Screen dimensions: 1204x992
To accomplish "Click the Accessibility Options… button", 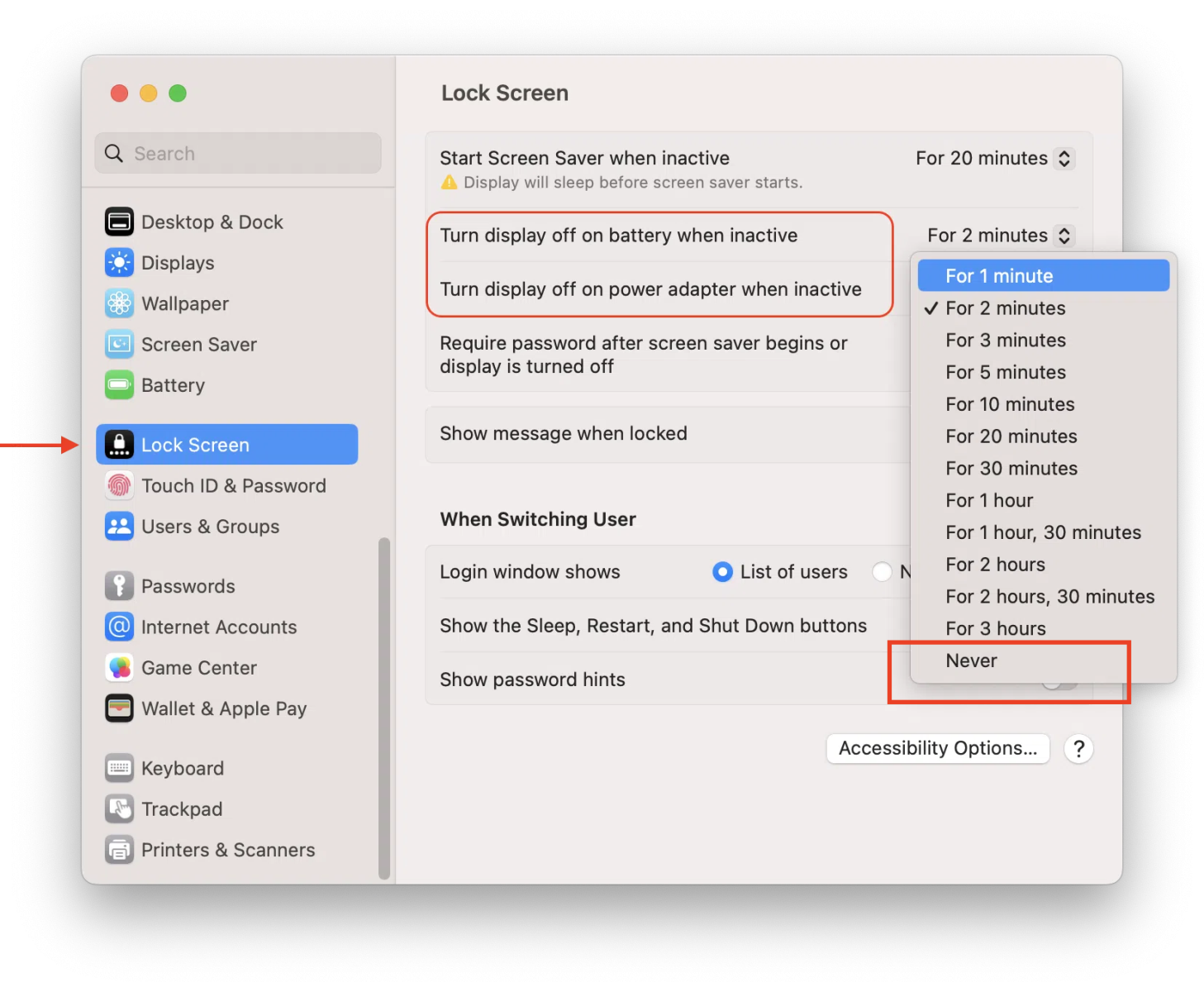I will 938,748.
